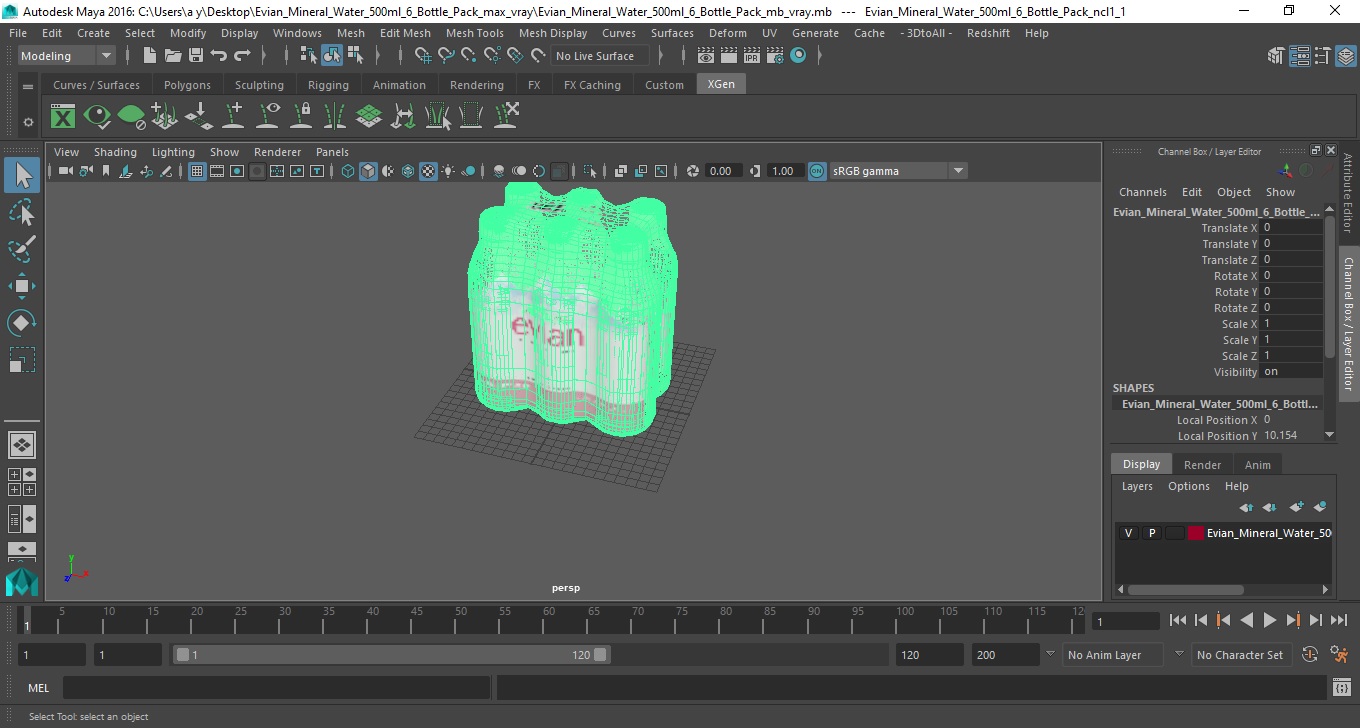Image resolution: width=1360 pixels, height=728 pixels.
Task: Click XGen clear preview leaf icon
Action: 131,117
